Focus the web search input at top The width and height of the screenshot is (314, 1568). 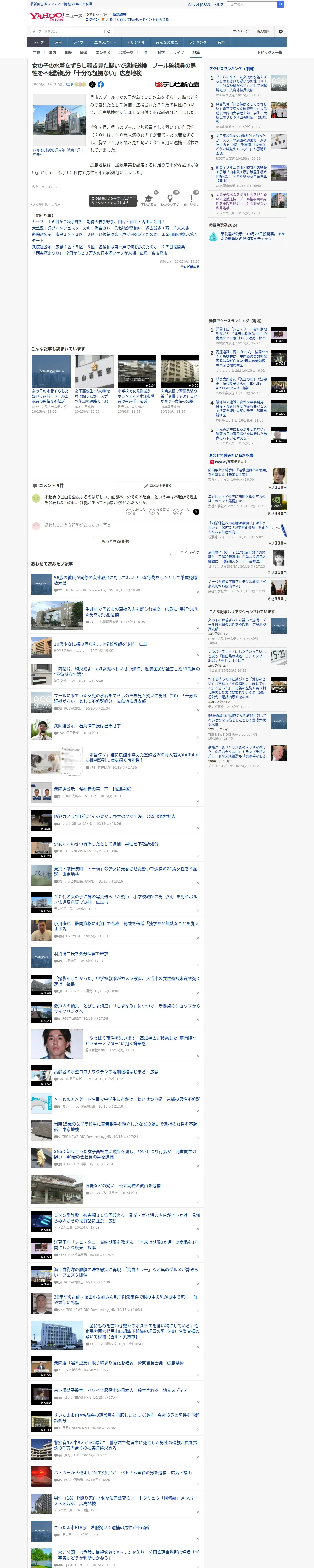(x=251, y=4)
